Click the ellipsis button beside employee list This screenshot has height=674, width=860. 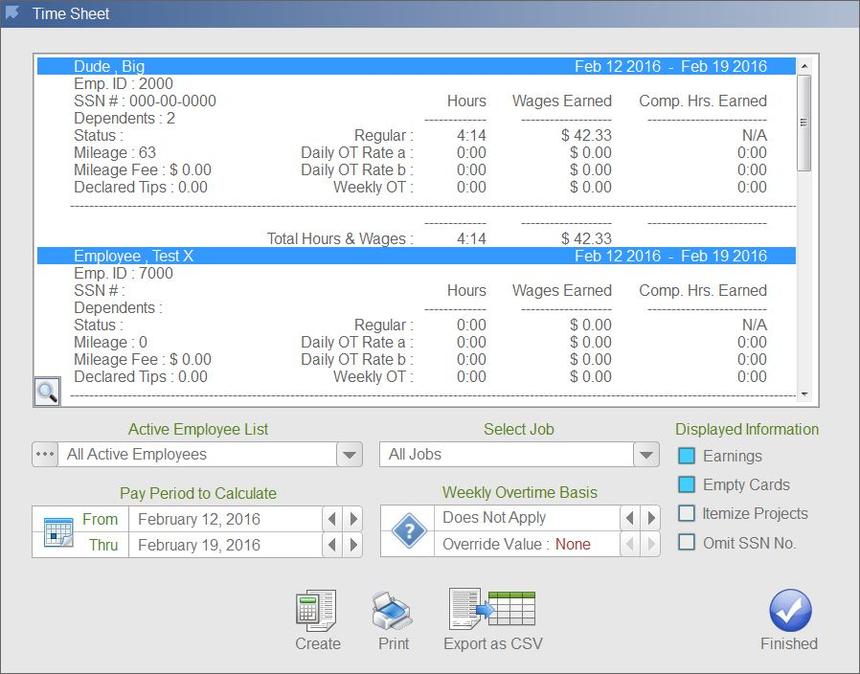pyautogui.click(x=45, y=454)
